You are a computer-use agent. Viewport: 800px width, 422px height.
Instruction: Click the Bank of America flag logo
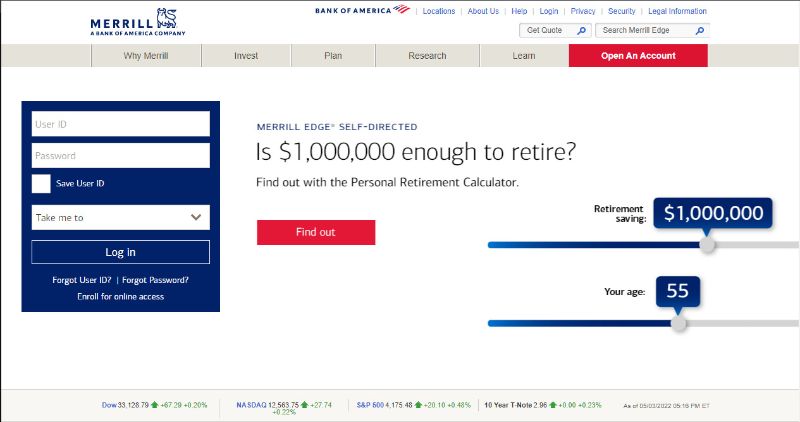coord(402,9)
